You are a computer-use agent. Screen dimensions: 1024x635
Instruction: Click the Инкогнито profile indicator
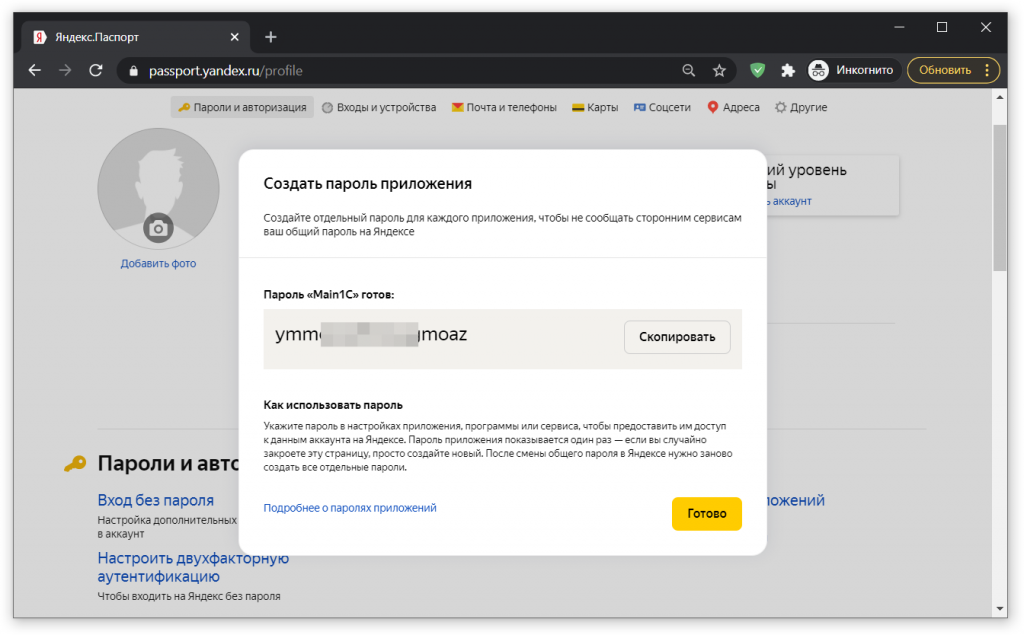851,71
